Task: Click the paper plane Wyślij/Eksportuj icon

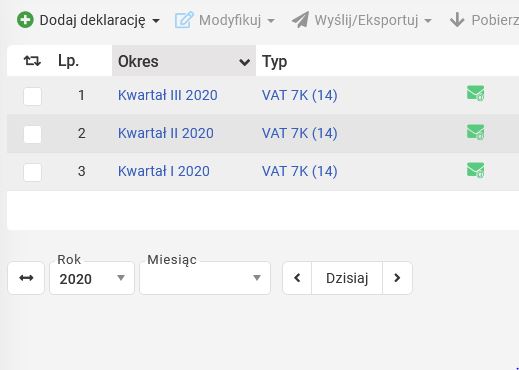Action: pos(300,20)
